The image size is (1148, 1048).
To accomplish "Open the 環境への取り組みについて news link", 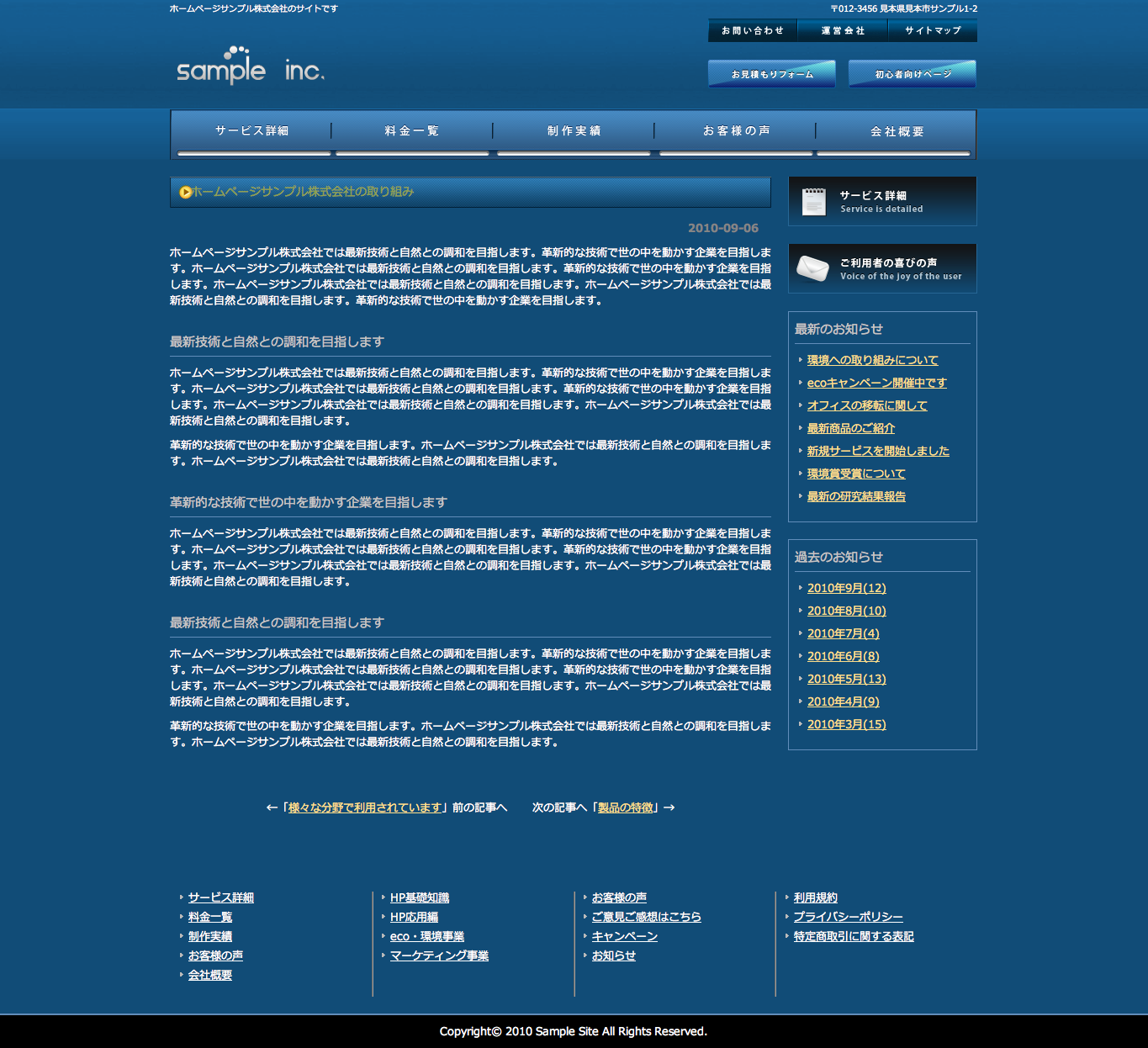I will (872, 360).
